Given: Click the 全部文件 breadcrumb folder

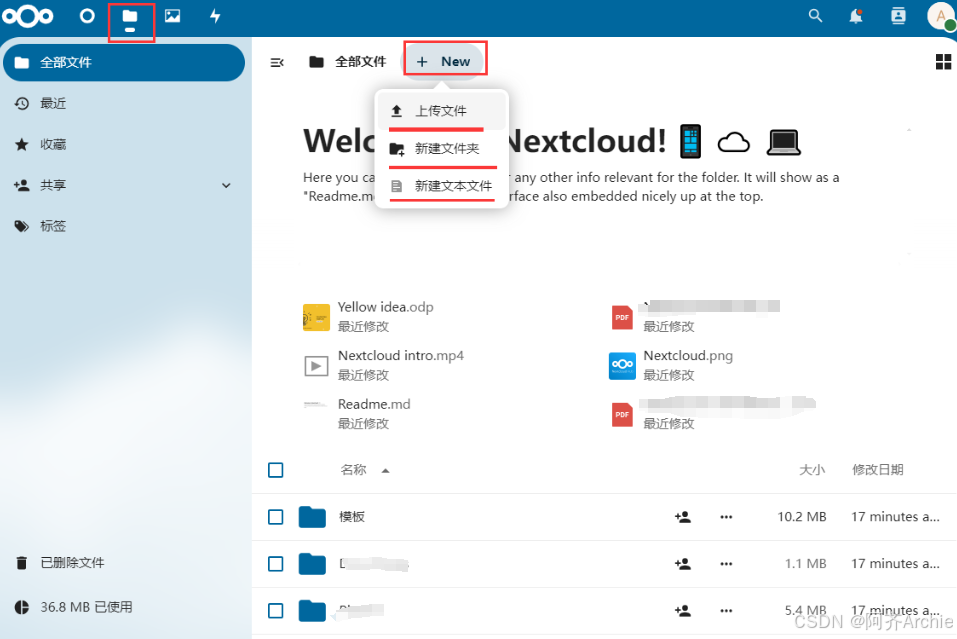Looking at the screenshot, I should (347, 62).
